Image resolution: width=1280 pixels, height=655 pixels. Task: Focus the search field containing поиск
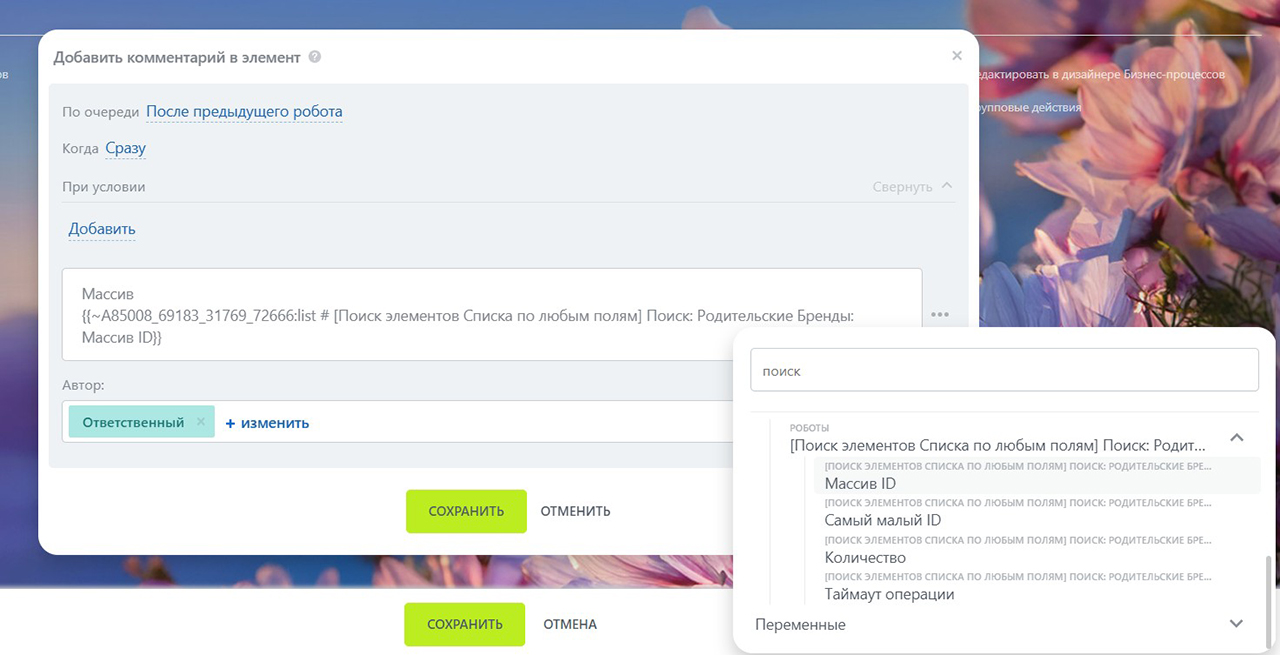1004,370
